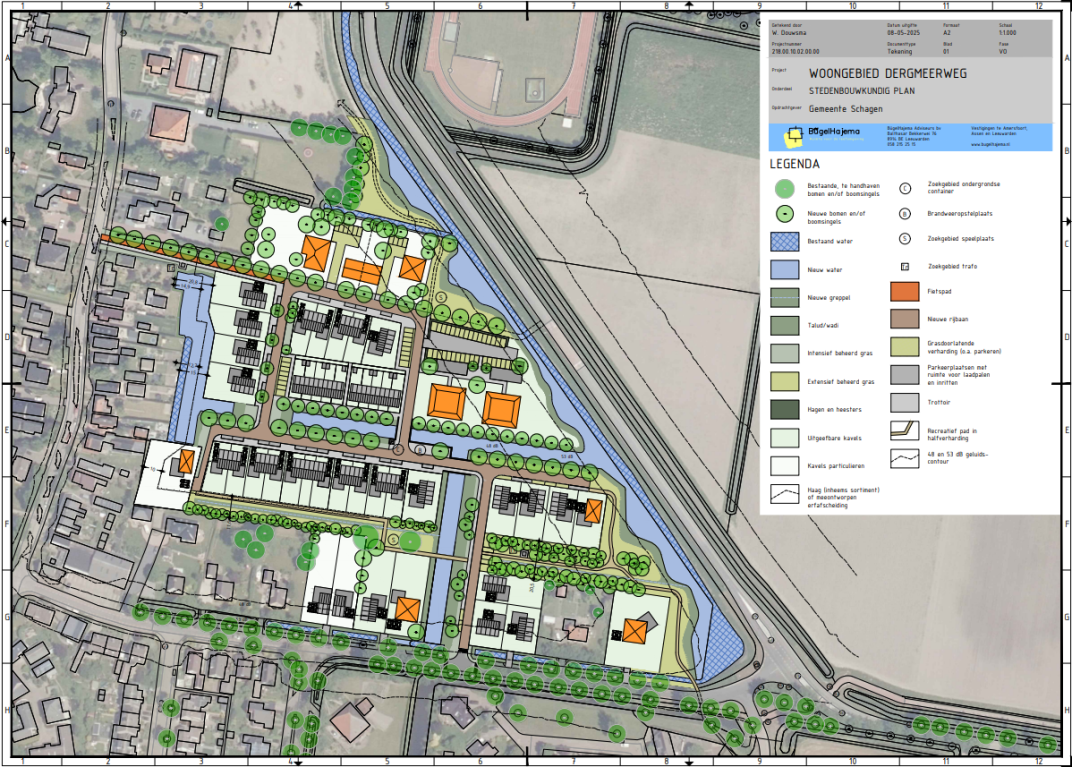The image size is (1072, 767).
Task: Click the www.bugelhajema.nl website address
Action: pyautogui.click(x=992, y=145)
